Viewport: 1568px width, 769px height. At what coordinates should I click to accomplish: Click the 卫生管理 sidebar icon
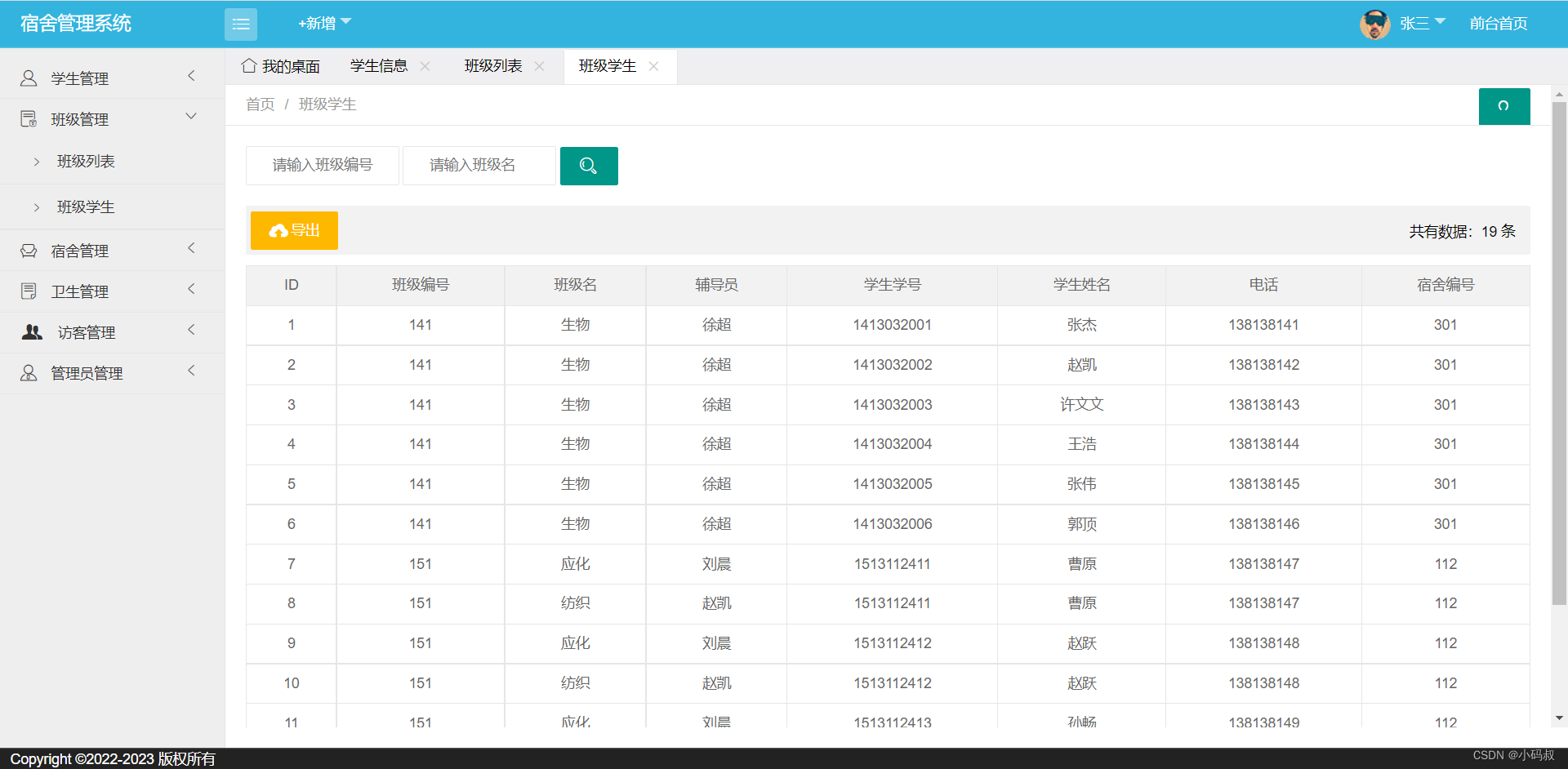tap(29, 291)
